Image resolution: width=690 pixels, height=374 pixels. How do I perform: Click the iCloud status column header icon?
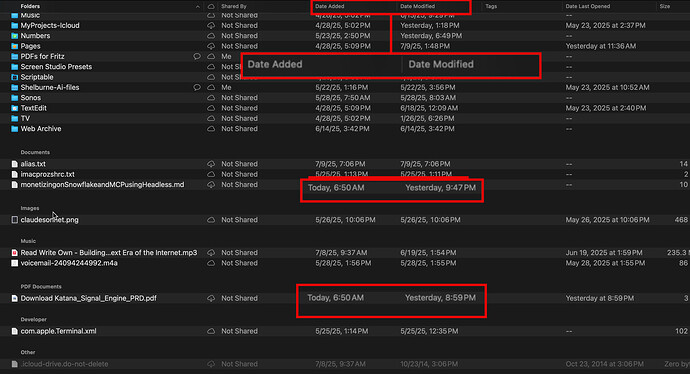211,6
